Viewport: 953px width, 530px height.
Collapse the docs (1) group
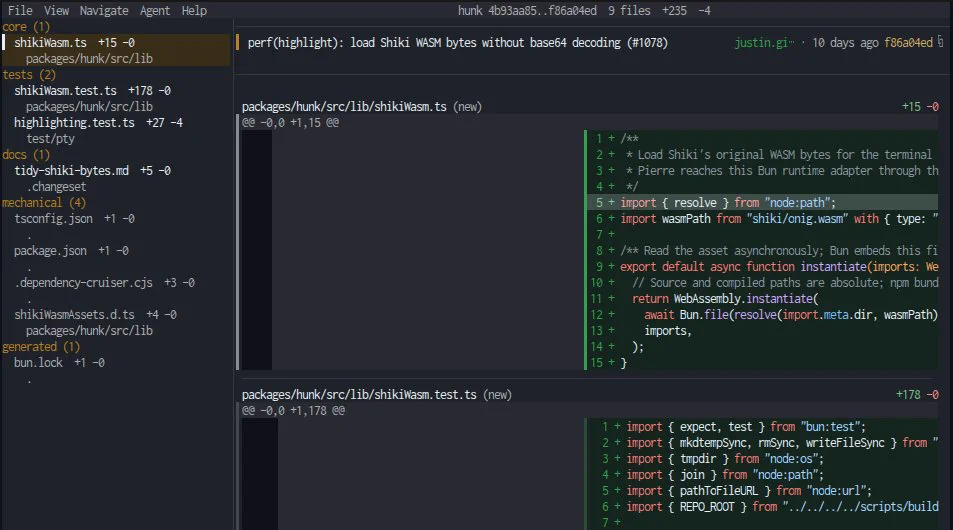pos(26,155)
